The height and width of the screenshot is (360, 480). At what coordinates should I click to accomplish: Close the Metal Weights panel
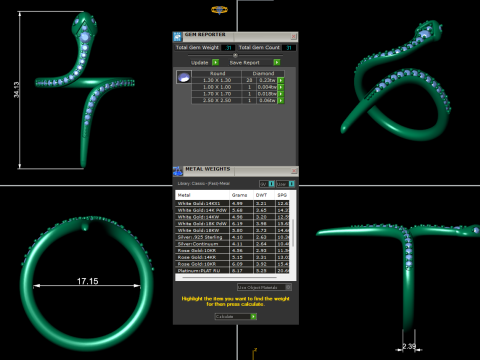coord(294,171)
